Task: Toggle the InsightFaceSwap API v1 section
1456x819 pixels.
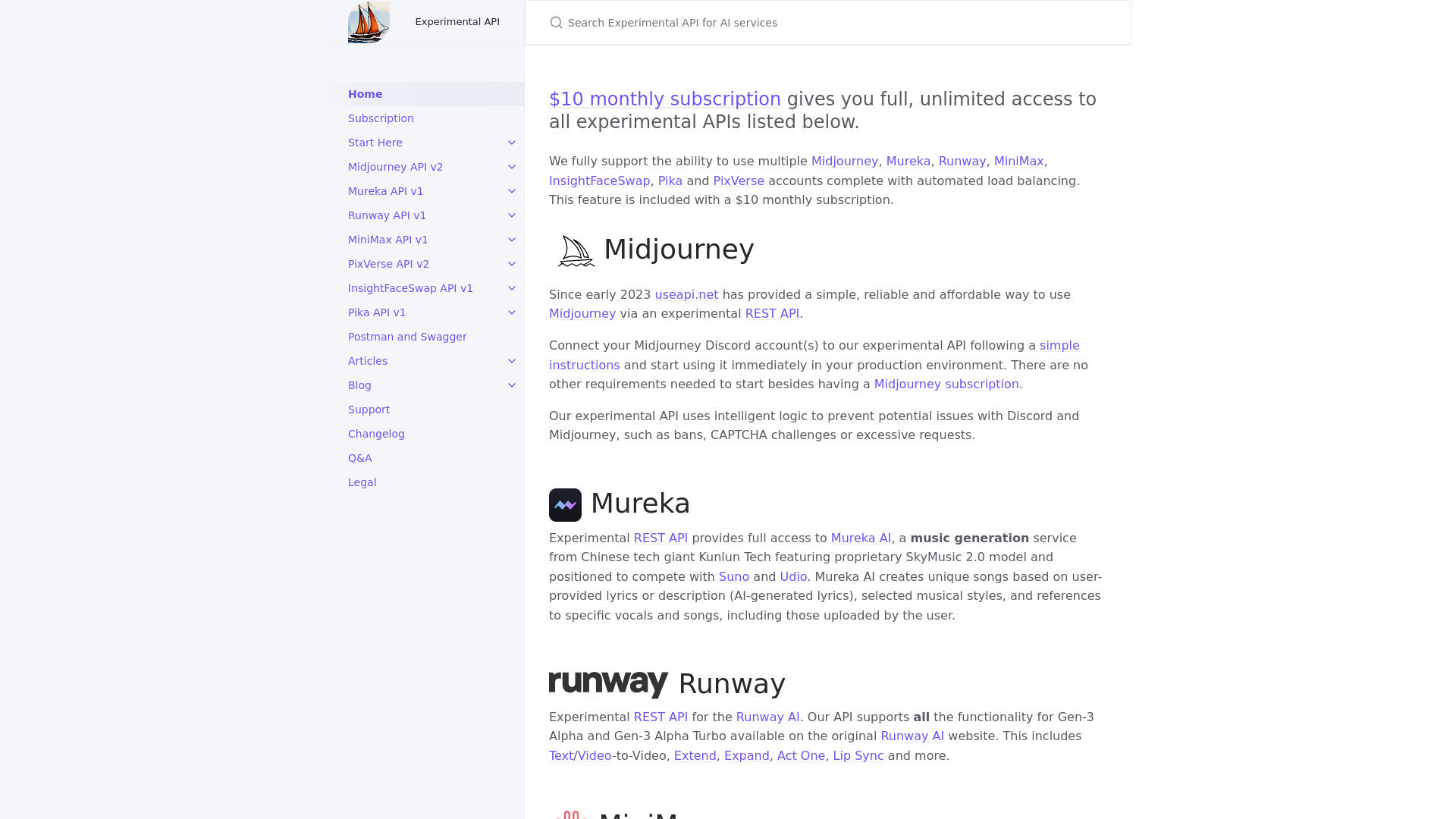Action: pyautogui.click(x=512, y=288)
